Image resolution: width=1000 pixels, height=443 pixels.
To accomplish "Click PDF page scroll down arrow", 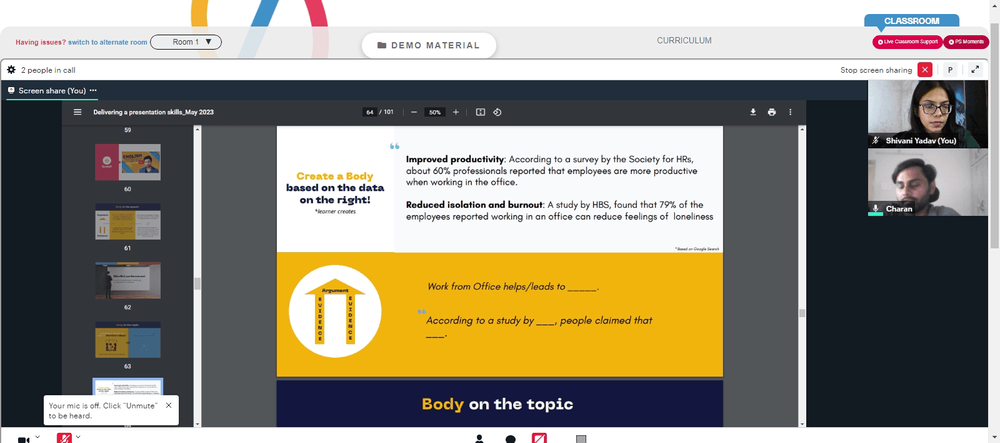I will tap(802, 423).
